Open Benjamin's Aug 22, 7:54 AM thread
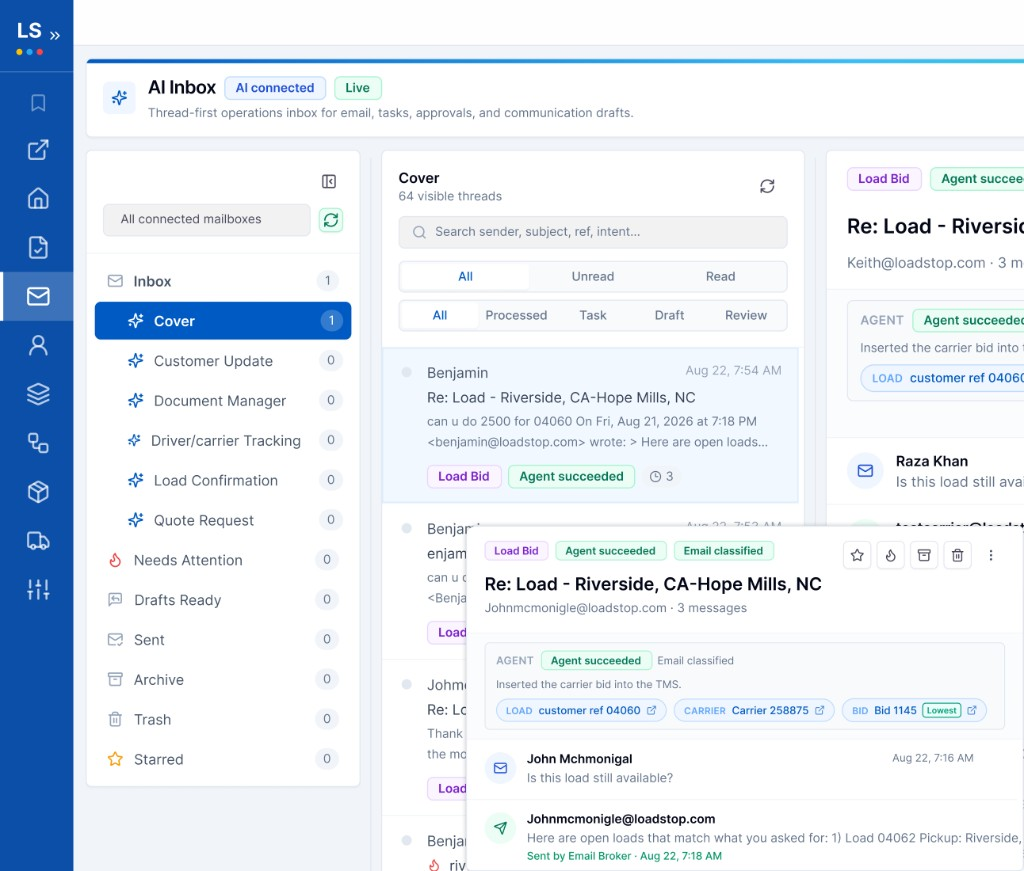 (590, 425)
